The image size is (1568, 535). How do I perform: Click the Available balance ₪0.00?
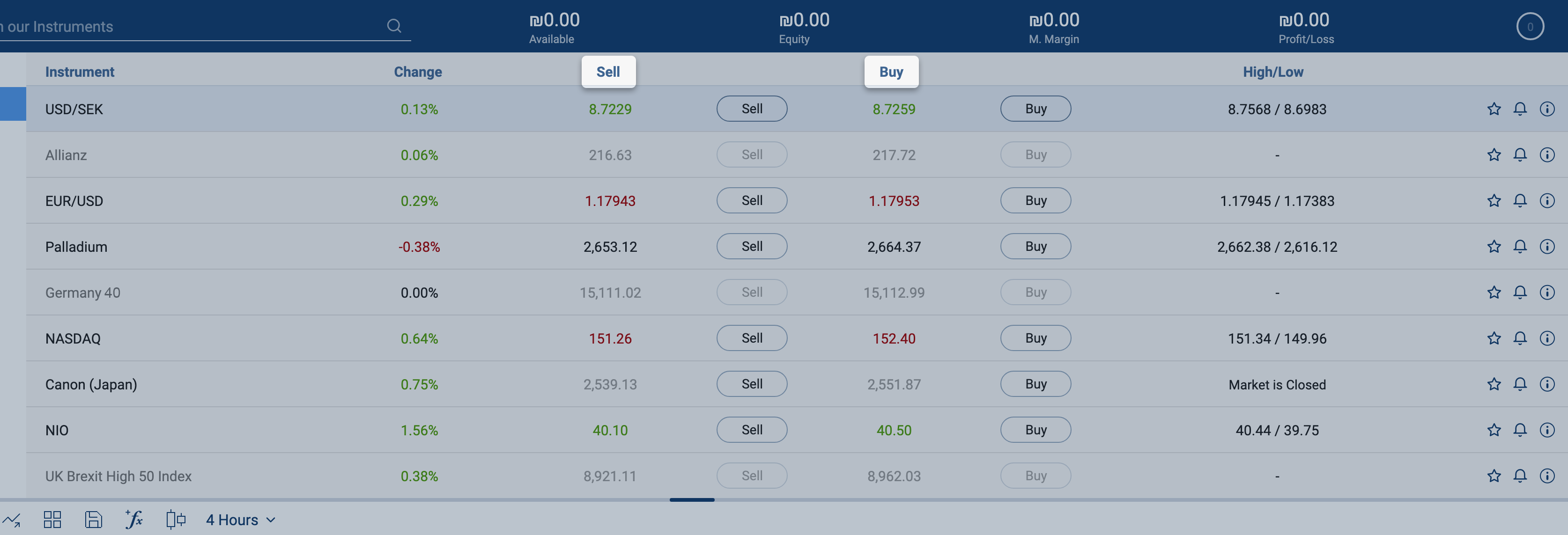pos(554,20)
